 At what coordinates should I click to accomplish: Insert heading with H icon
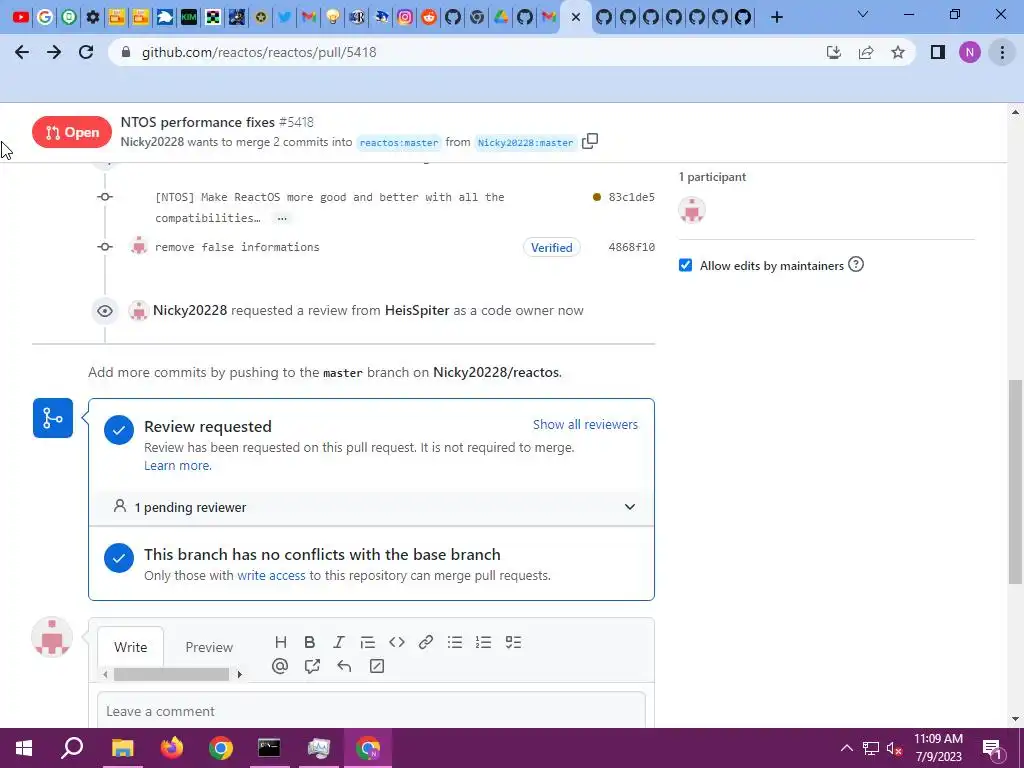coord(281,642)
